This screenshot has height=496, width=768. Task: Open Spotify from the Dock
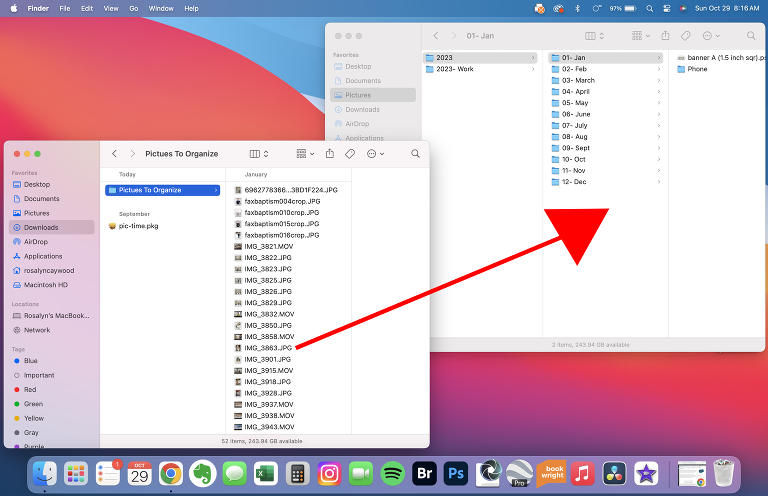click(393, 473)
